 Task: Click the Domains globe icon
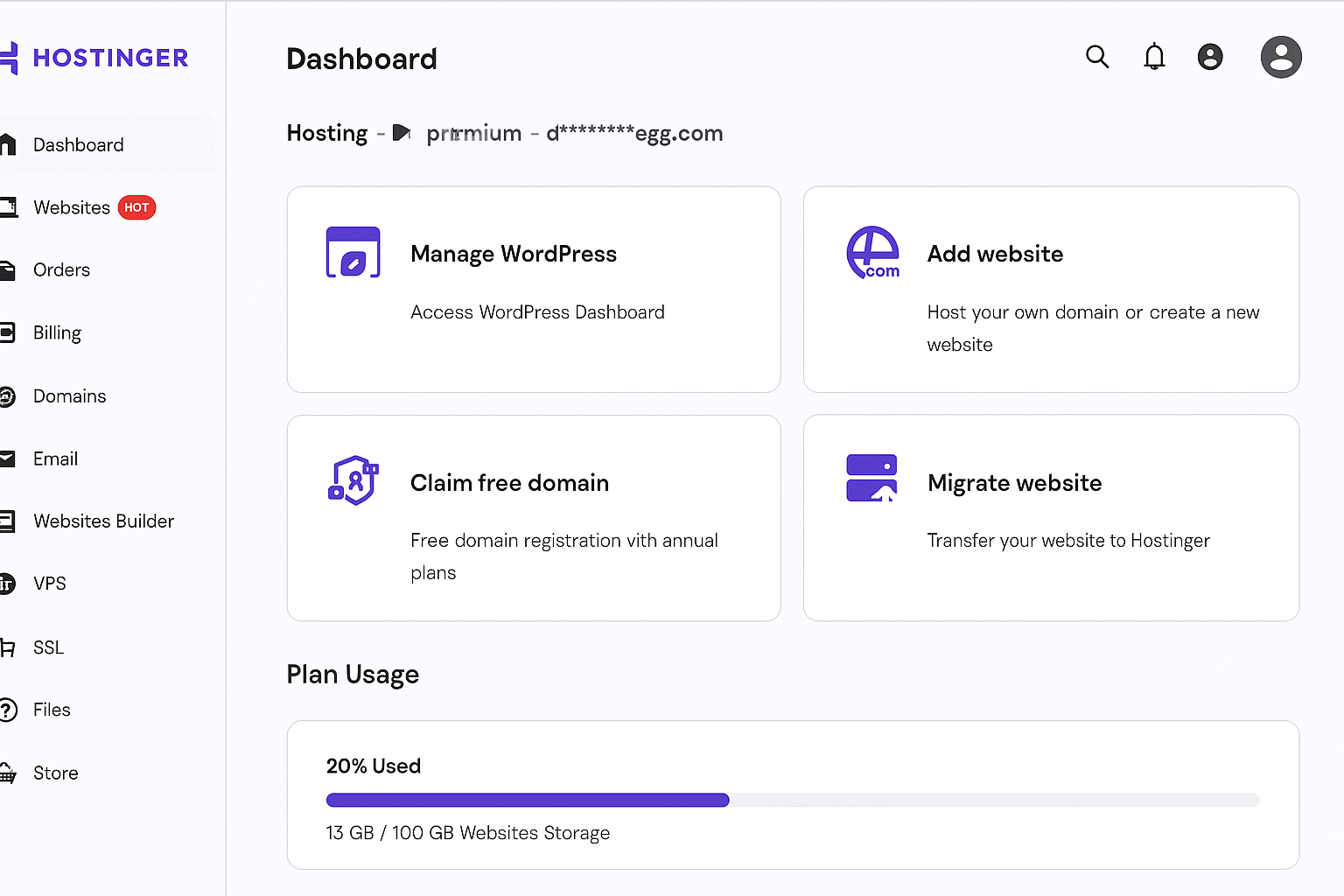[8, 396]
